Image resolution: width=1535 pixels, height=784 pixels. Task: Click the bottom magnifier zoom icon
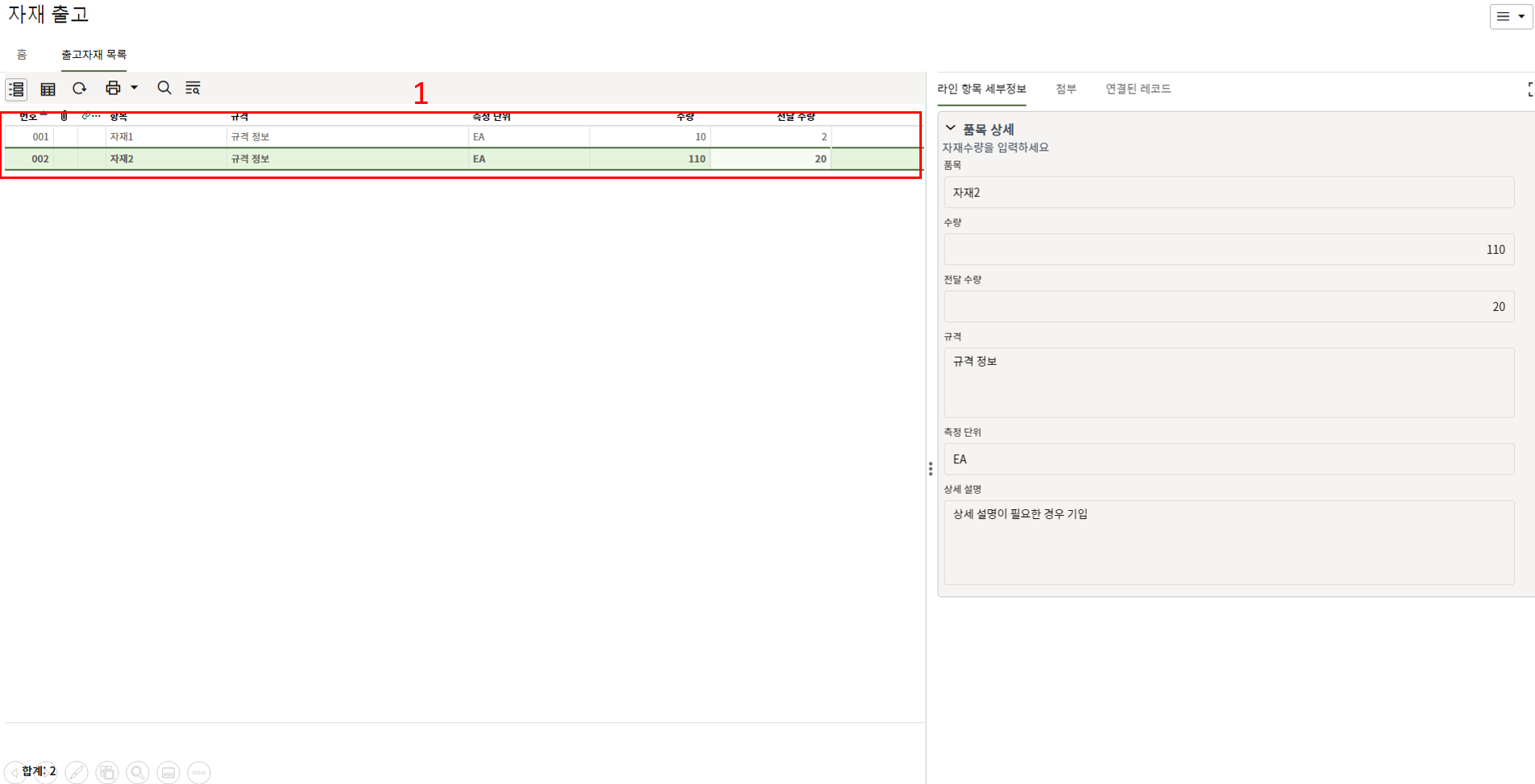138,773
